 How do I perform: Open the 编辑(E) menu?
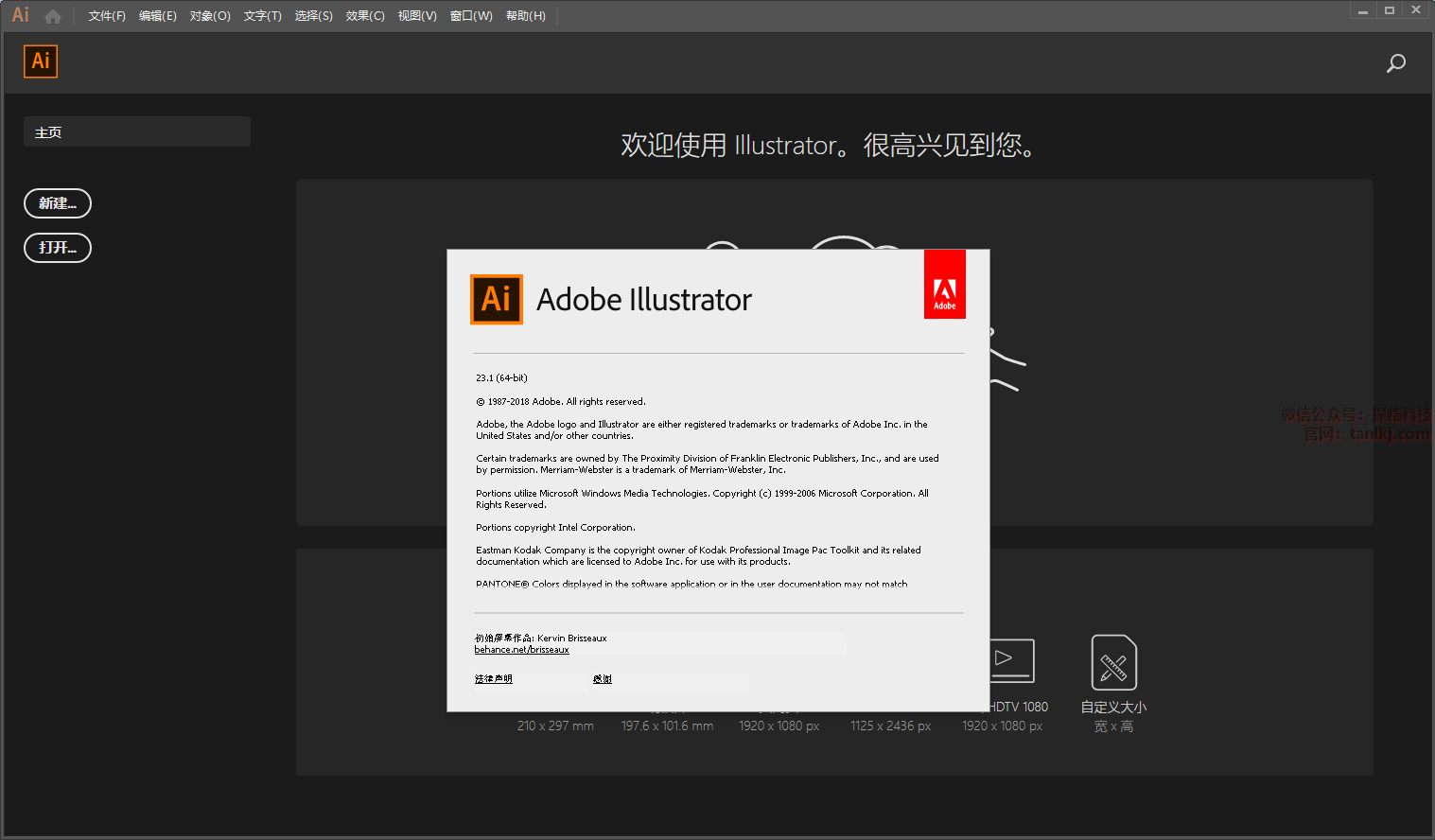157,16
